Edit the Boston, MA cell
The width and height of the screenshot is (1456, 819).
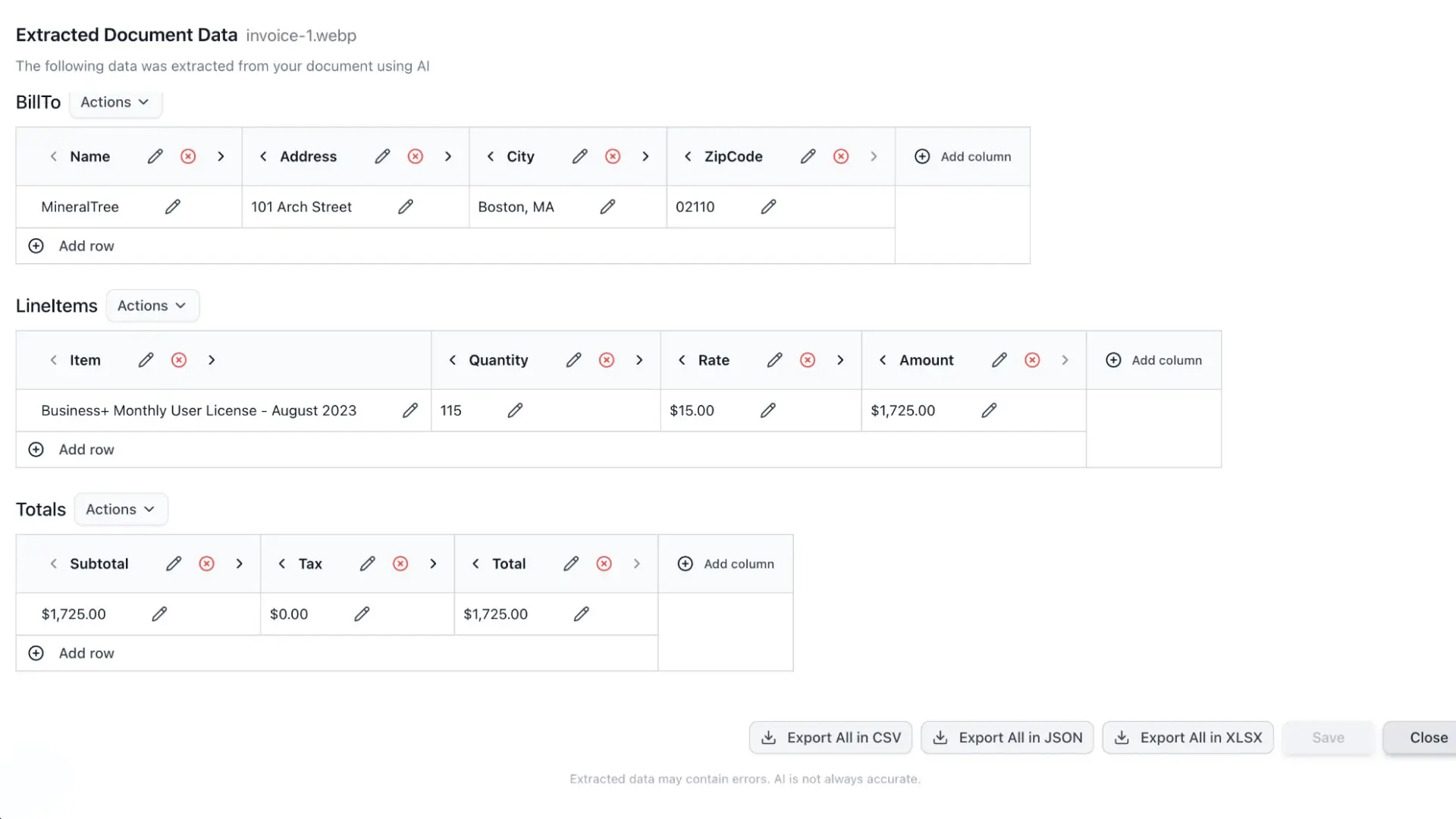tap(607, 206)
